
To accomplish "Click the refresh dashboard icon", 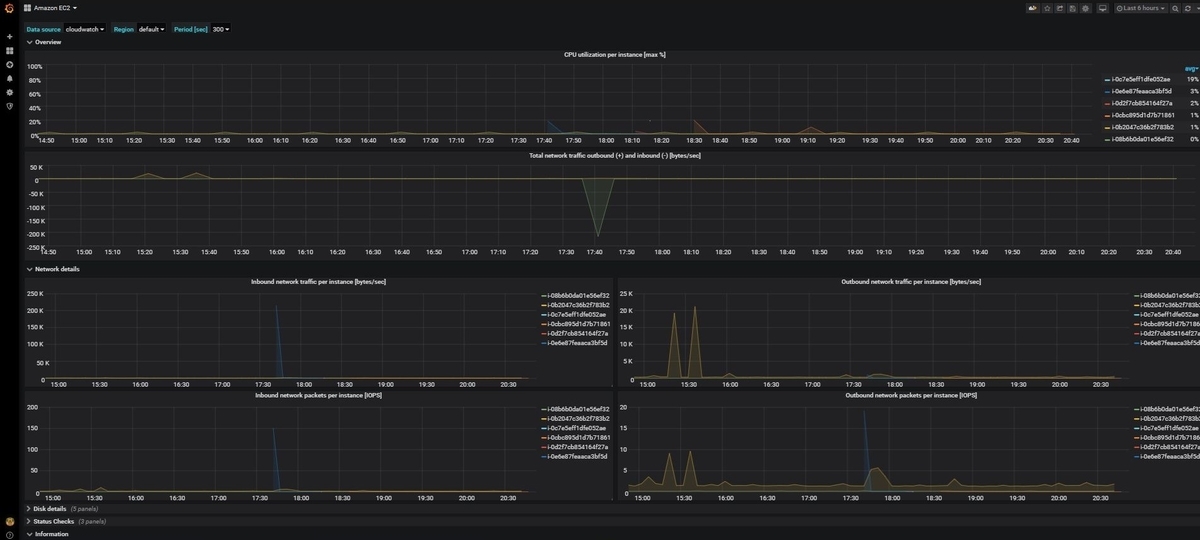I will pyautogui.click(x=1187, y=8).
